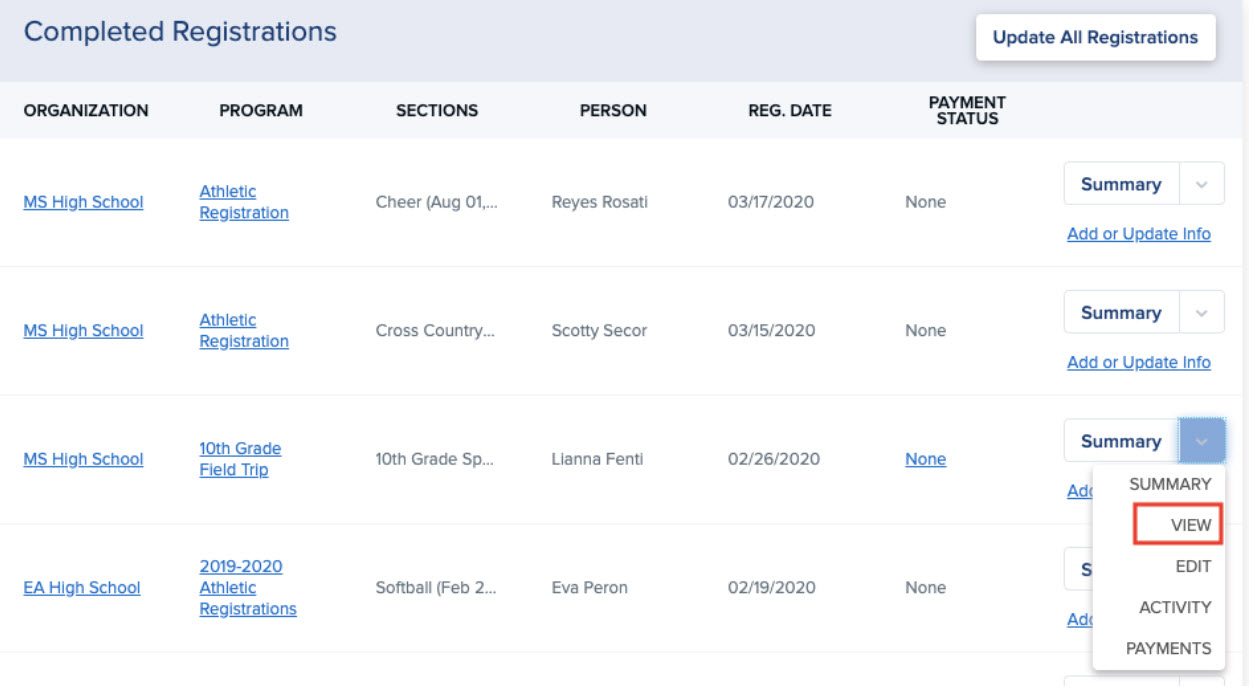Image resolution: width=1253 pixels, height=689 pixels.
Task: Click the REG. DATE column header
Action: (790, 111)
